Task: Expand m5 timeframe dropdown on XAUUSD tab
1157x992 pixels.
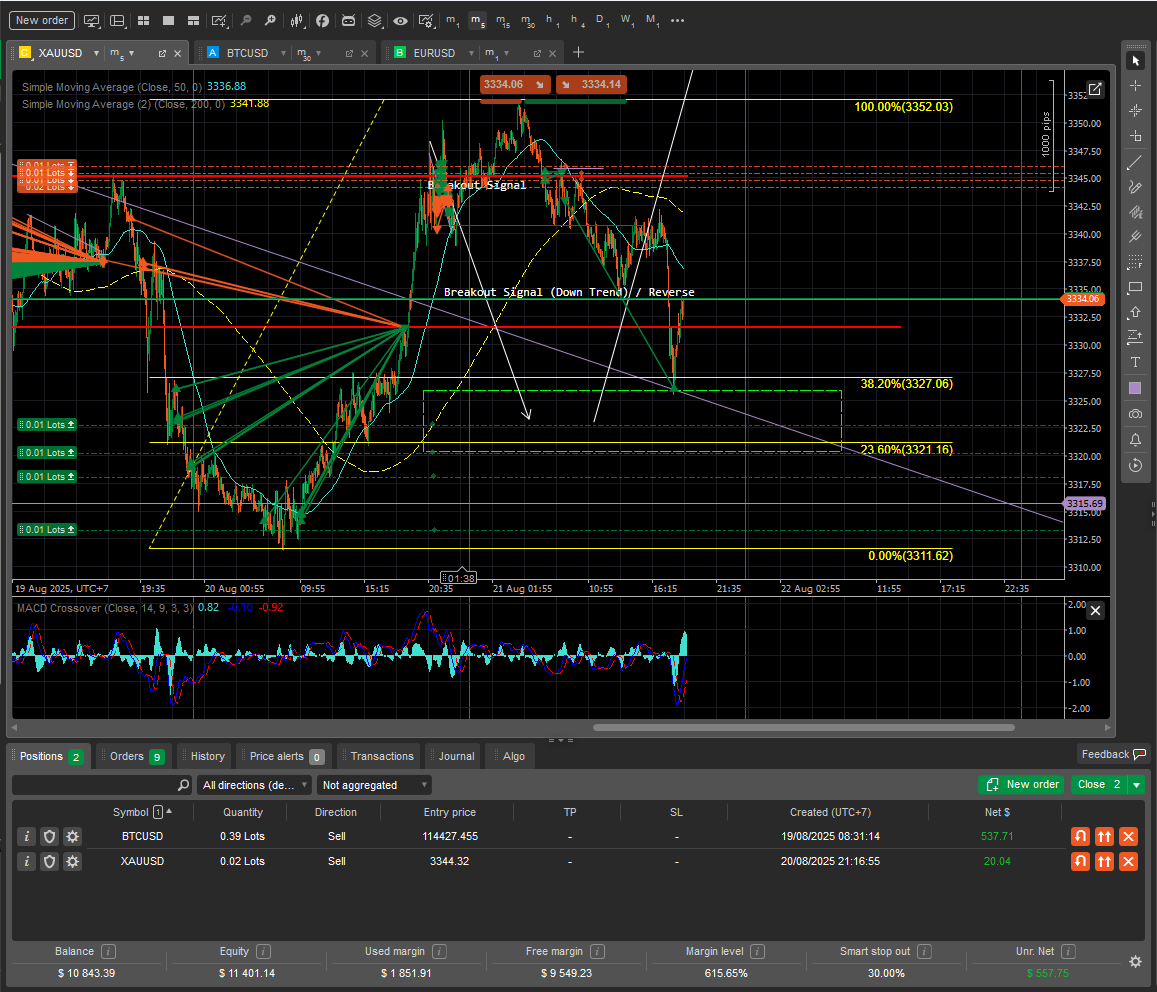Action: click(x=131, y=53)
